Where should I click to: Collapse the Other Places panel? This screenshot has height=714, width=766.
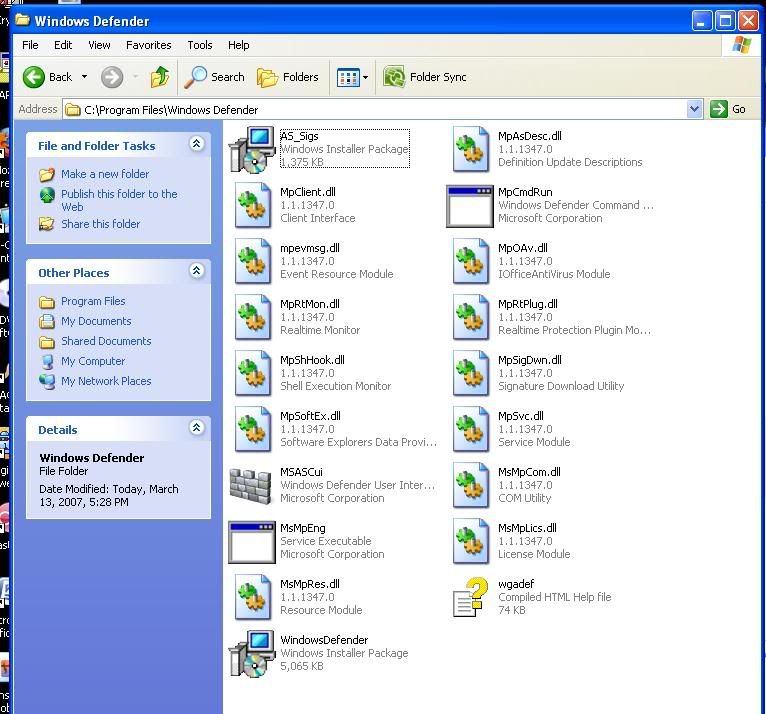click(196, 271)
